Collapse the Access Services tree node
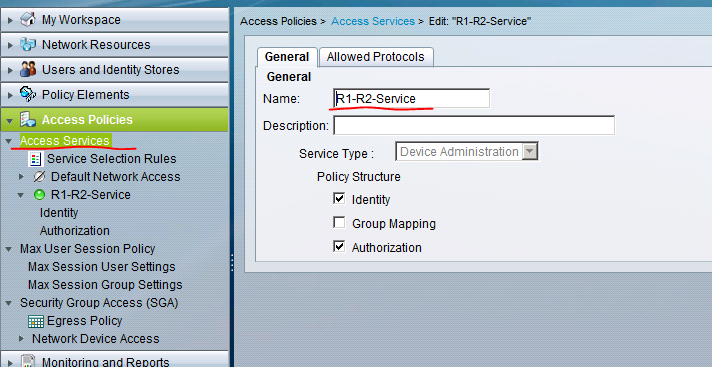The height and width of the screenshot is (367, 712). pos(9,141)
